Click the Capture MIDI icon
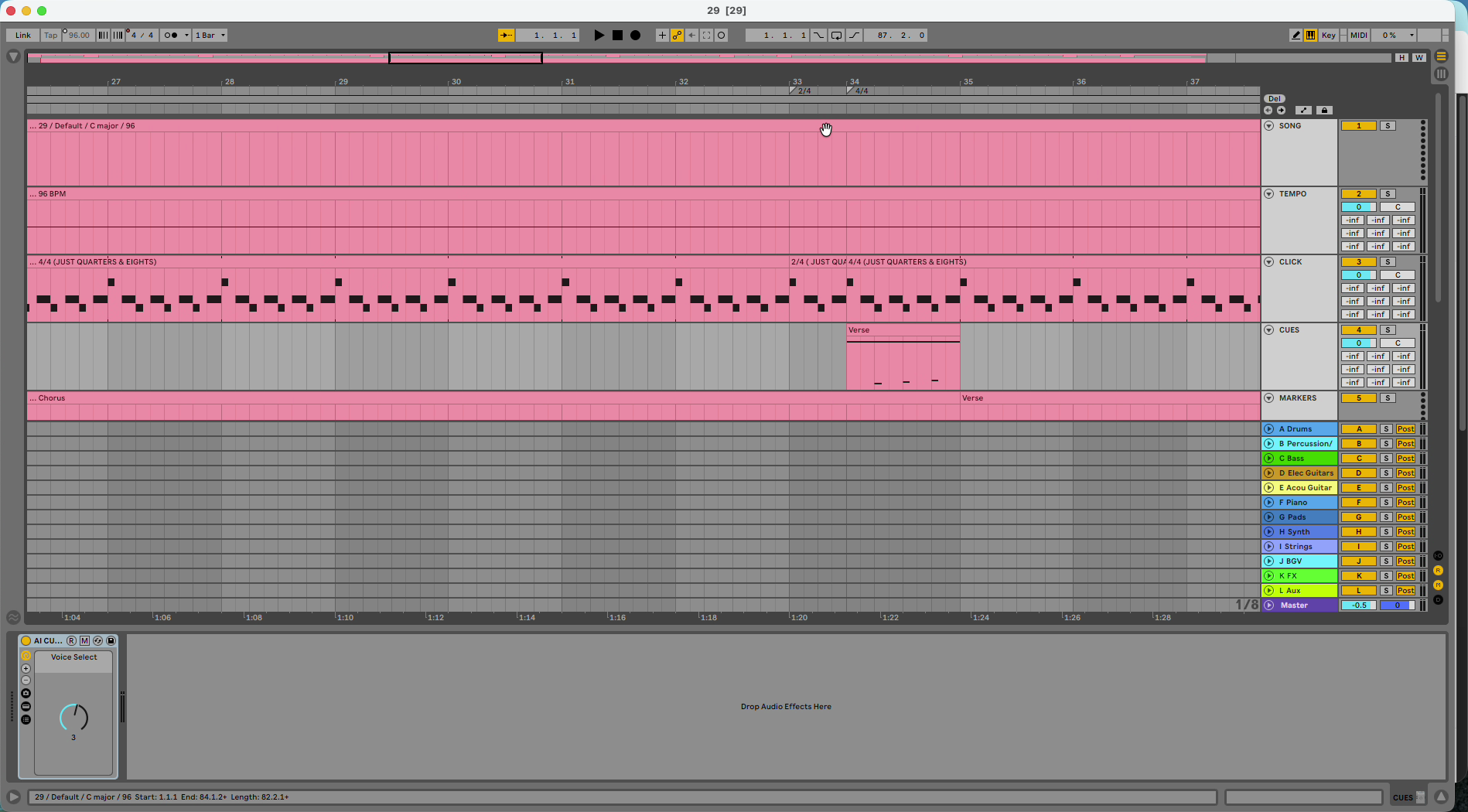This screenshot has width=1468, height=812. click(706, 36)
